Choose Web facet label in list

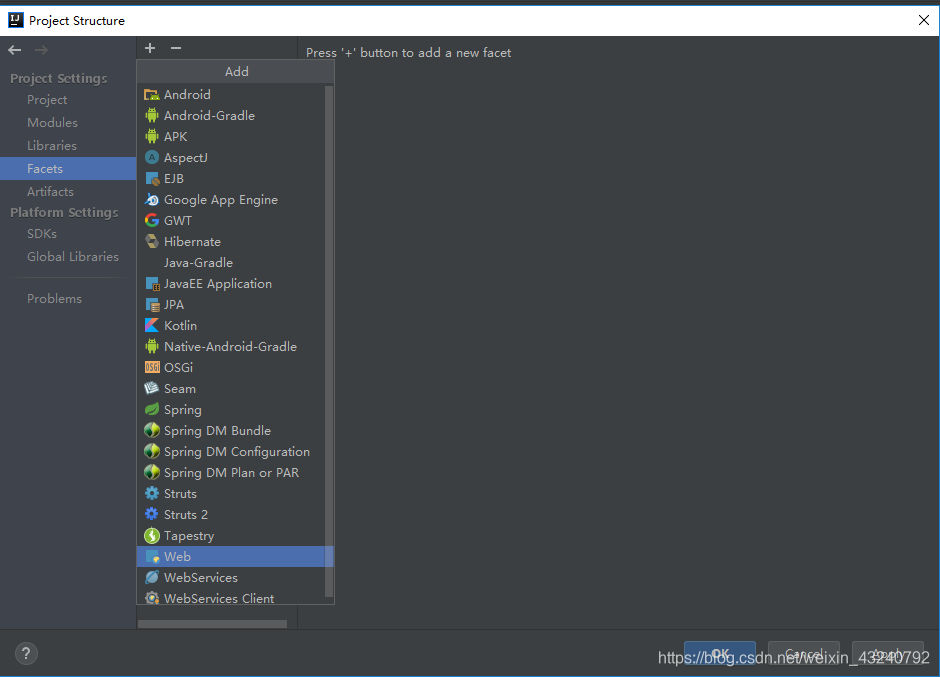[177, 556]
